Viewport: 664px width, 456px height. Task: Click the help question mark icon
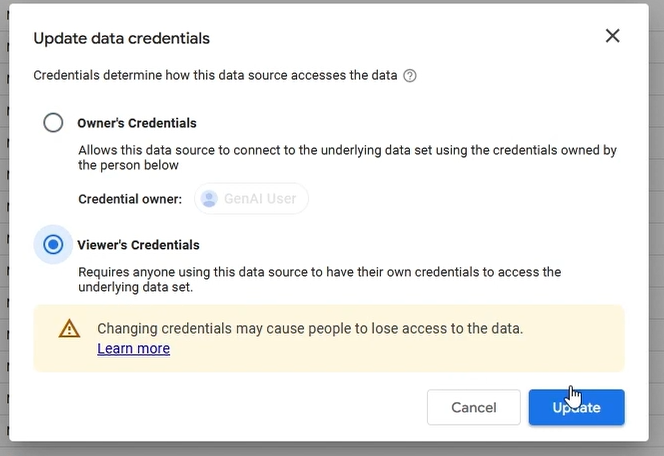click(x=410, y=75)
